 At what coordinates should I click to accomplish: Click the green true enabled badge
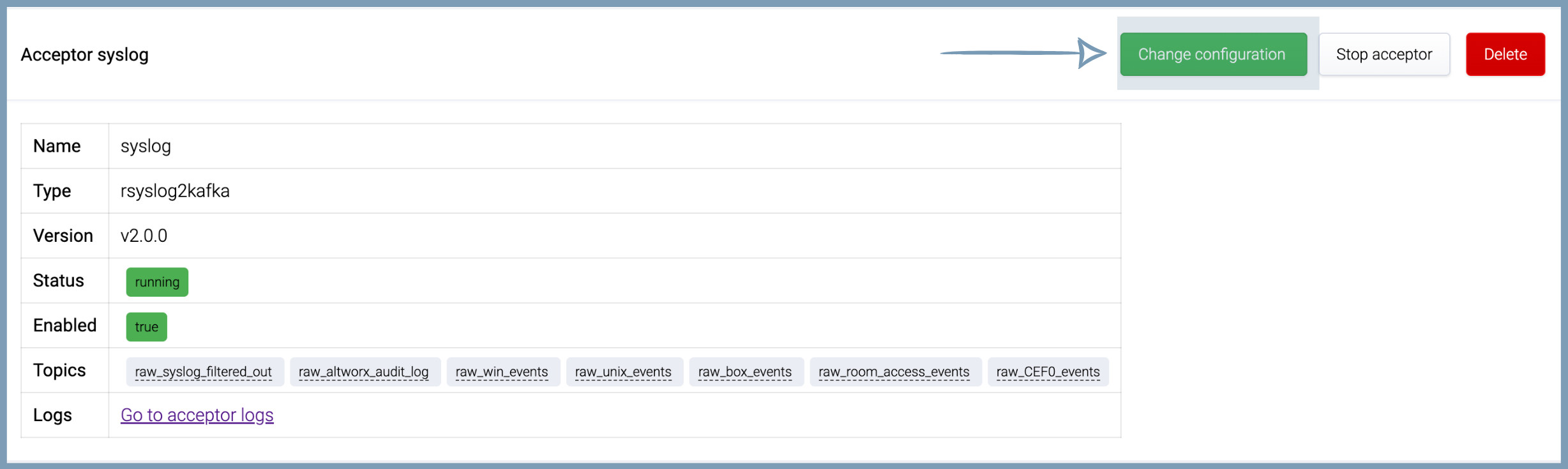click(x=146, y=327)
